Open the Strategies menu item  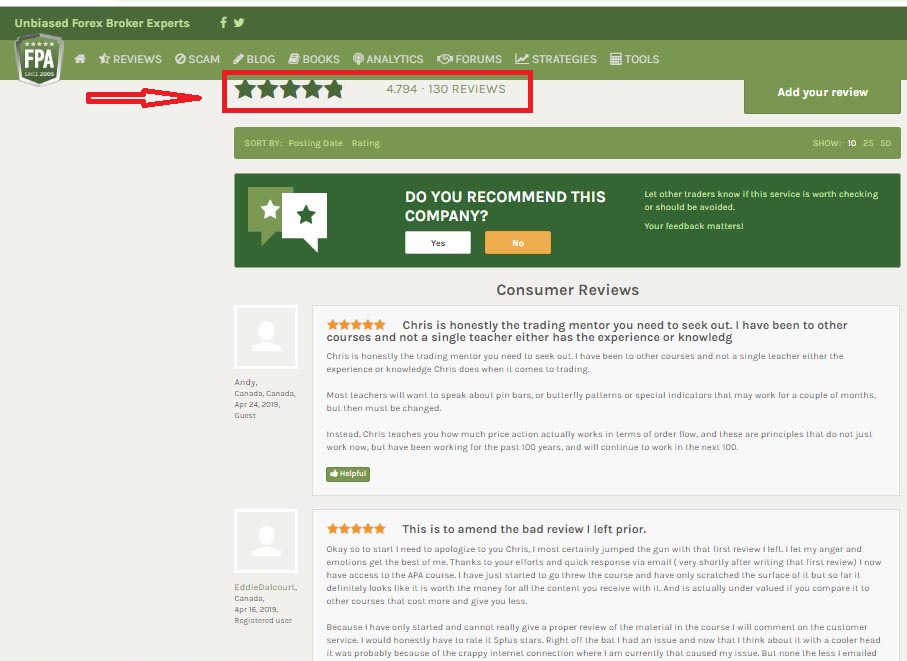point(556,59)
